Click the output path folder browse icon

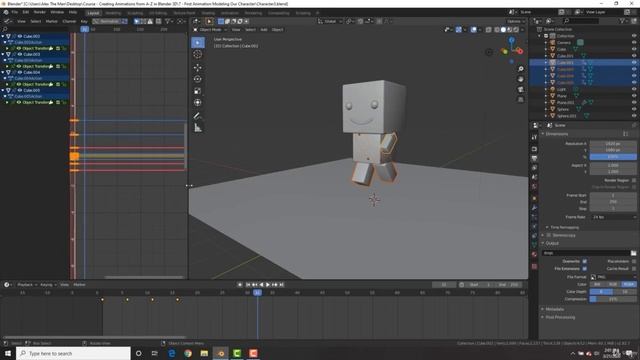(x=633, y=253)
